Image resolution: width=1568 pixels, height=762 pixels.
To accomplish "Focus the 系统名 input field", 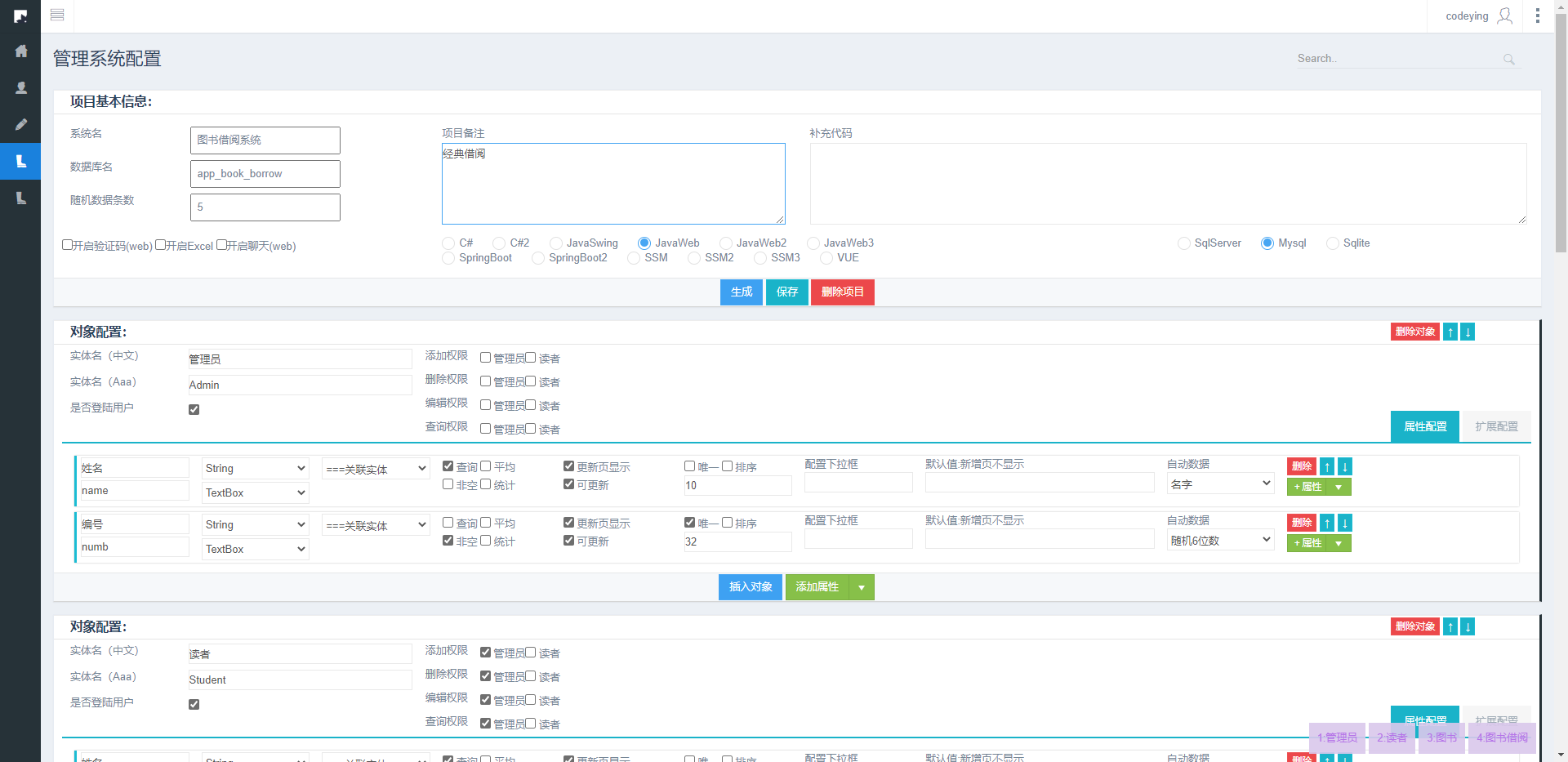I will click(x=265, y=140).
